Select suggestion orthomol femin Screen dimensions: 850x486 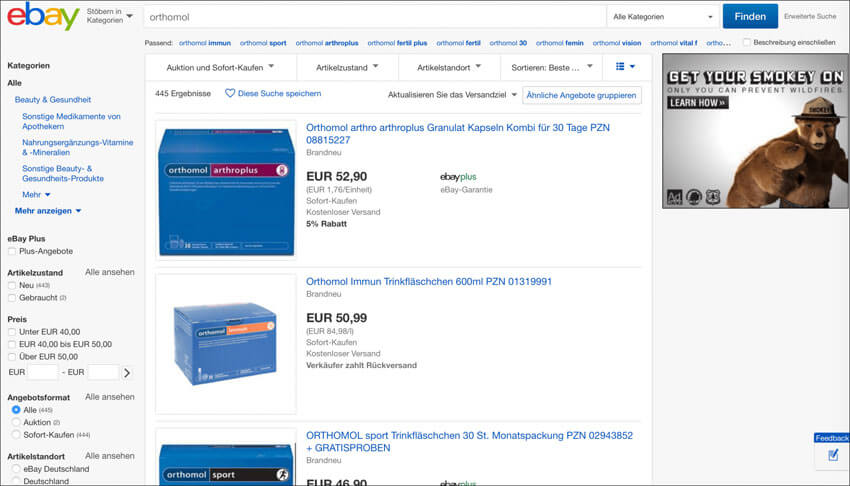(559, 43)
